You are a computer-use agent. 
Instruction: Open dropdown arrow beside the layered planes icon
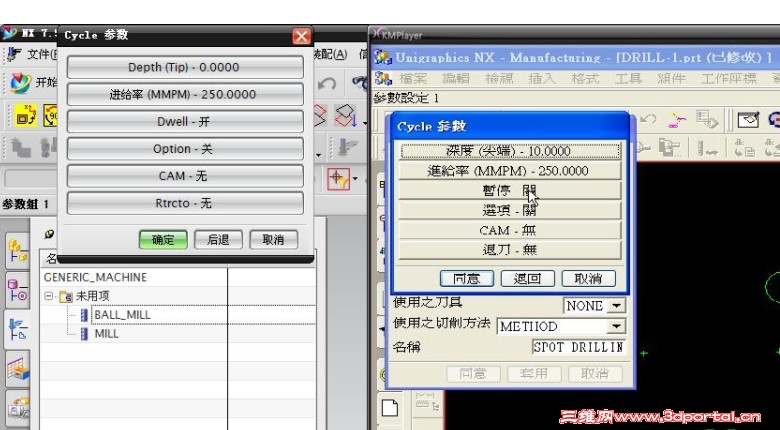(x=365, y=122)
